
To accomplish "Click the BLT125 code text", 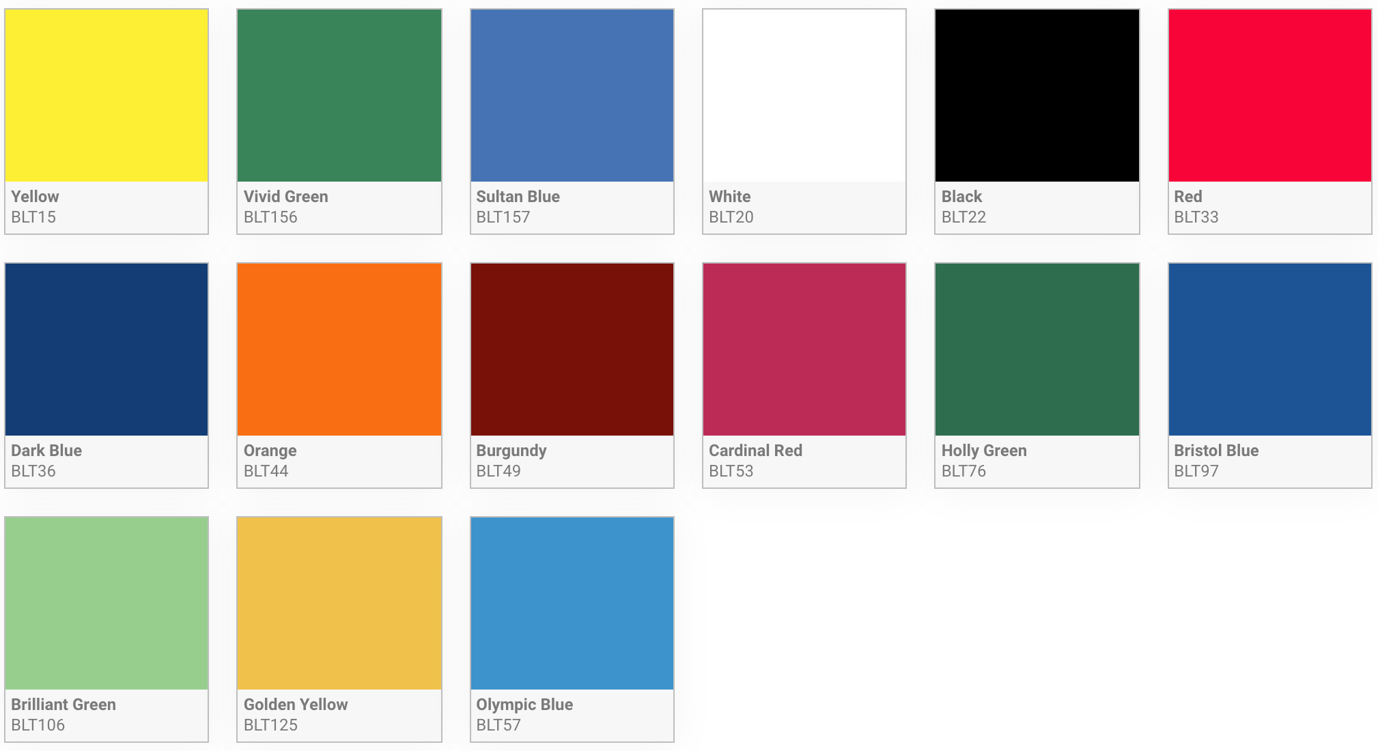I will (x=271, y=725).
